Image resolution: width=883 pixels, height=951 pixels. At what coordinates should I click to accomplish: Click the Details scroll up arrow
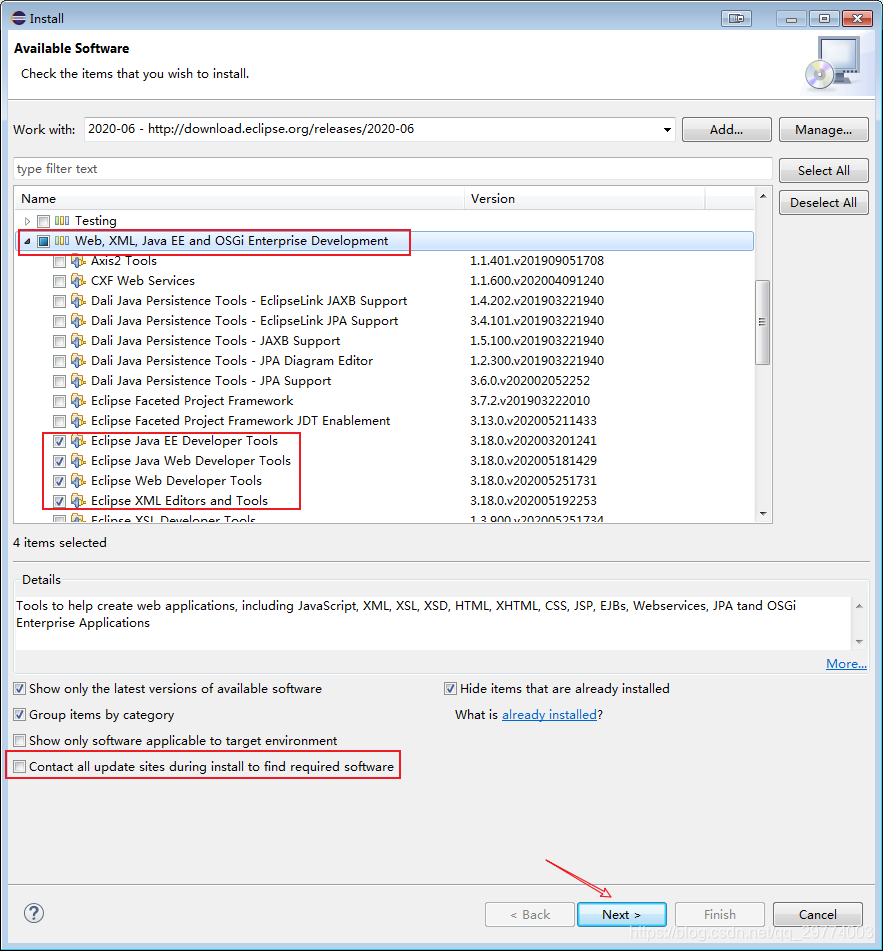(859, 606)
